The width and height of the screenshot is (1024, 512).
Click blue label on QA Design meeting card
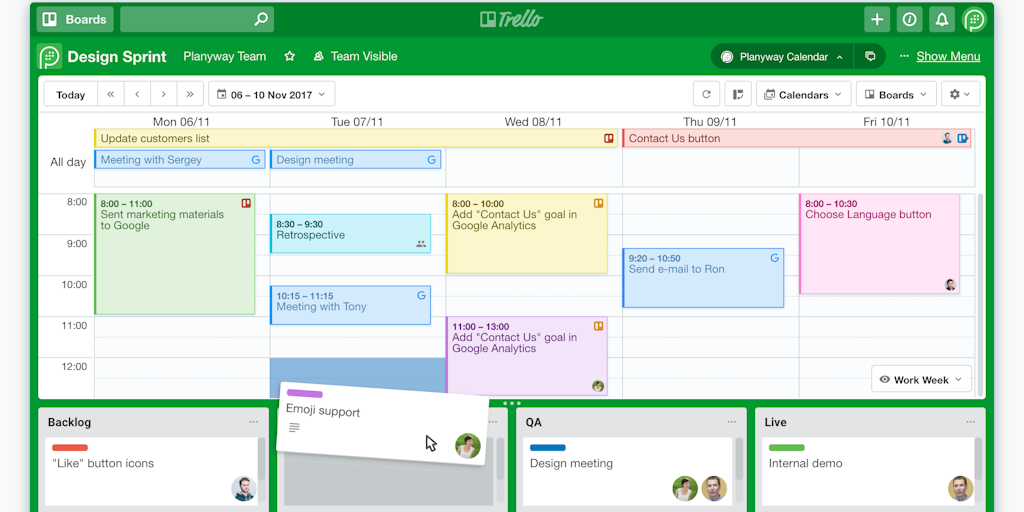click(548, 448)
